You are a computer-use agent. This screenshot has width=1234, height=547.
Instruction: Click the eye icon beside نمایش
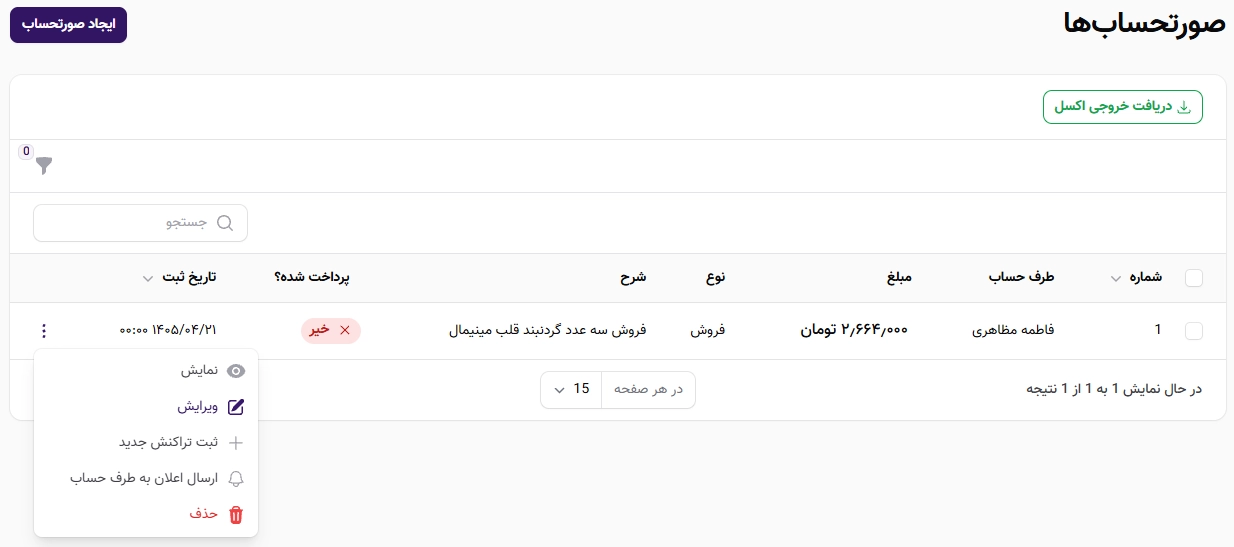coord(236,371)
